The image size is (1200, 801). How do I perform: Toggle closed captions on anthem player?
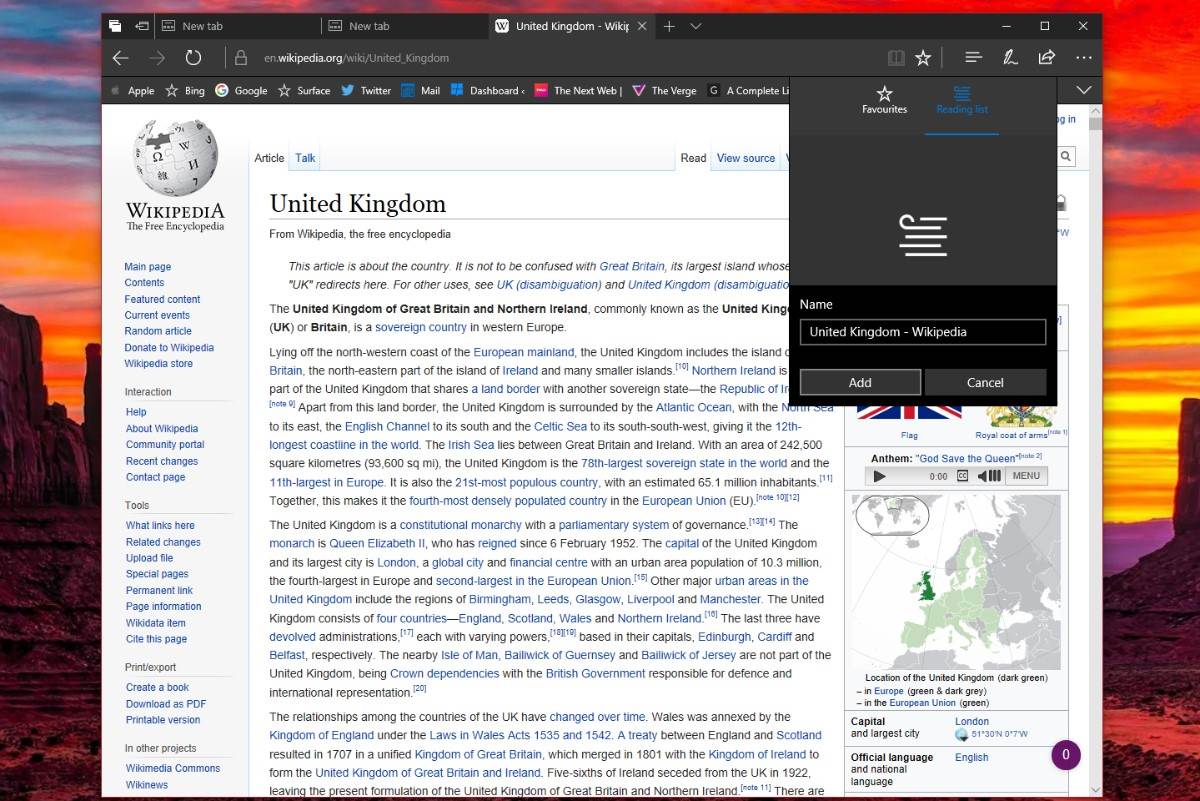click(962, 476)
